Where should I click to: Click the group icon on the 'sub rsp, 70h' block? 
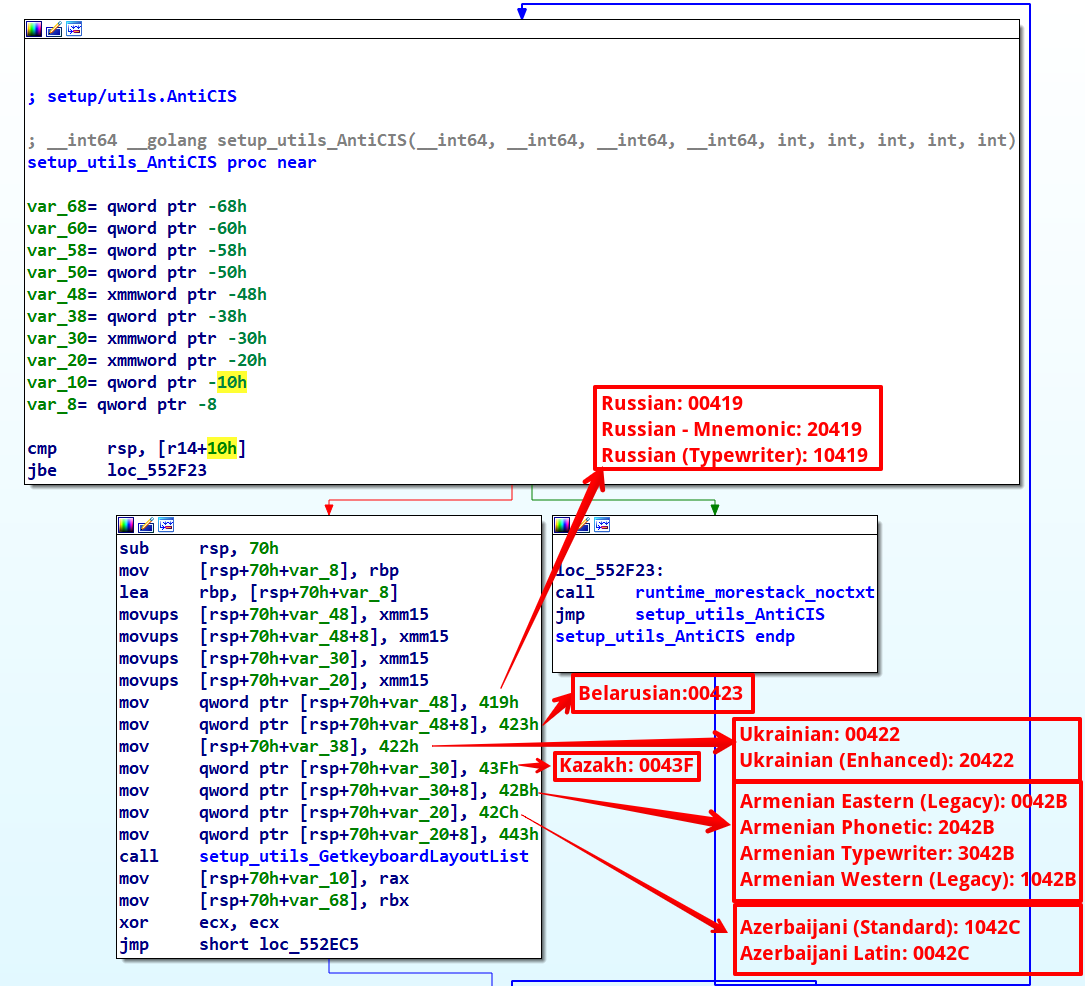166,525
